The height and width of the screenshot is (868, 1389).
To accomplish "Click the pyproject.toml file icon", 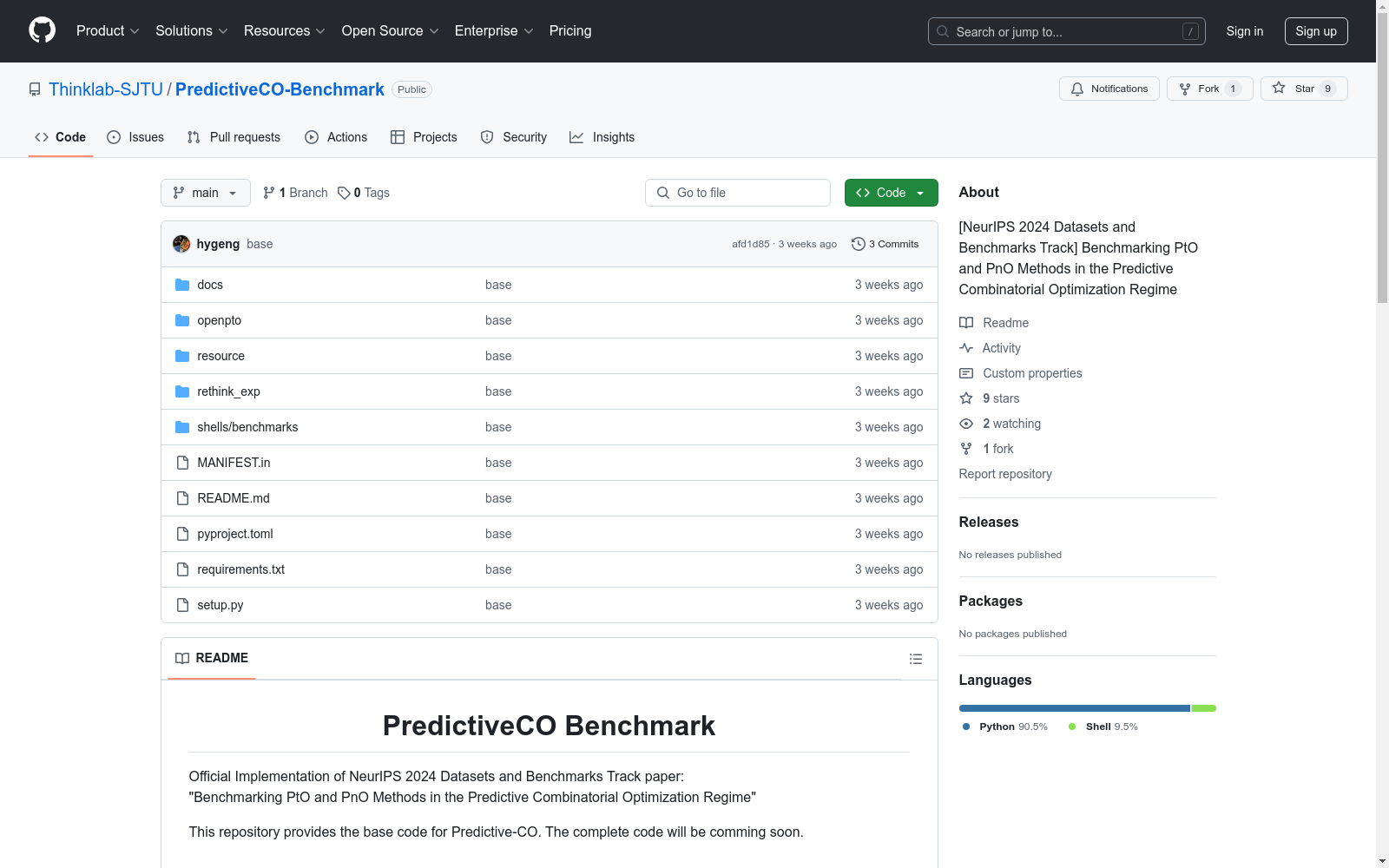I will pyautogui.click(x=182, y=534).
